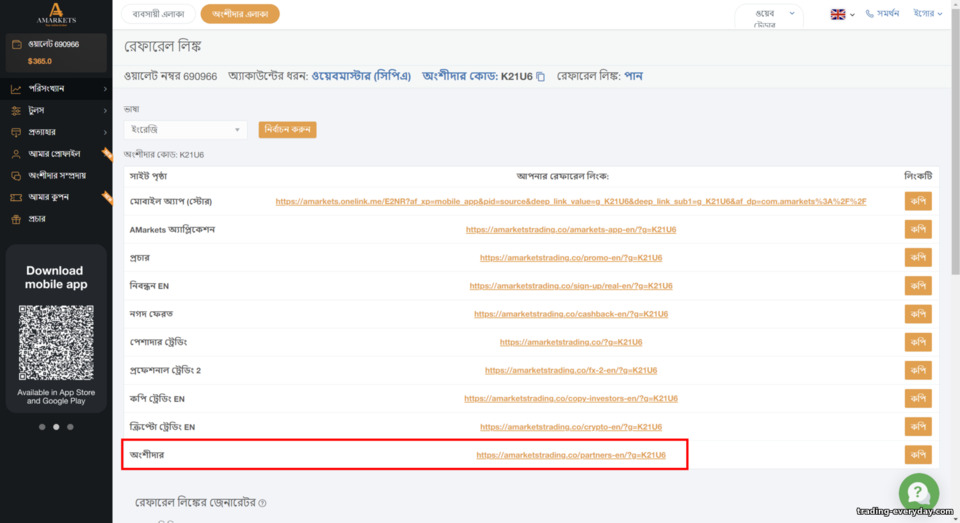Open the cashback-en referral link

click(571, 314)
